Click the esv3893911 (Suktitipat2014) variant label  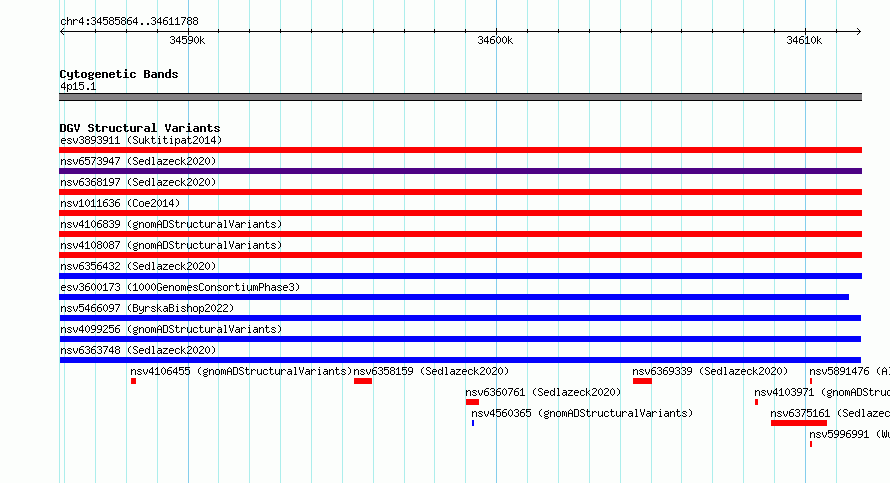(141, 140)
